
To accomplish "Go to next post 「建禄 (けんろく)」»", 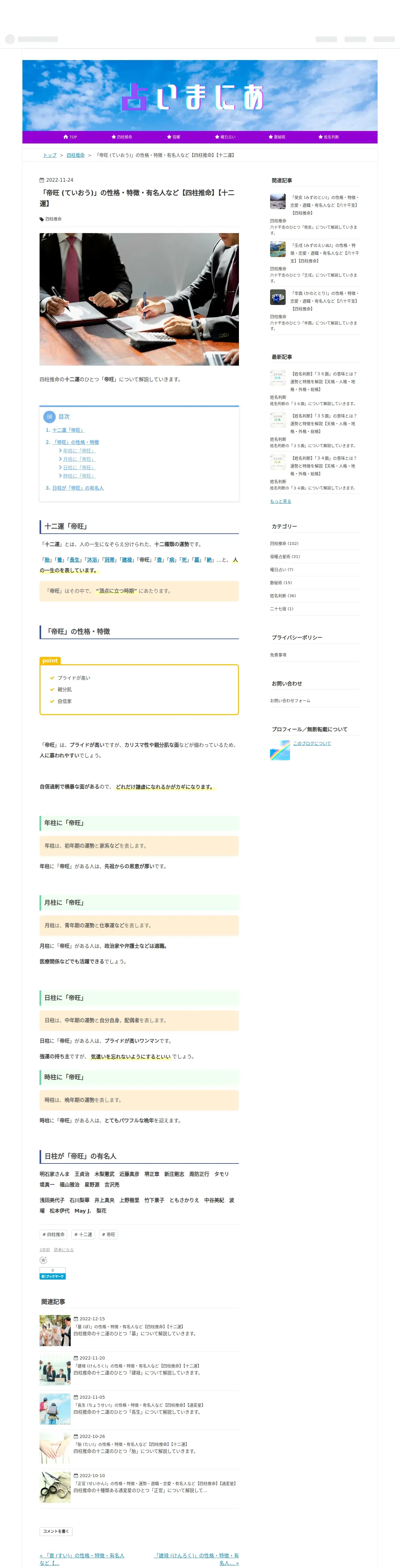I will [x=196, y=1559].
